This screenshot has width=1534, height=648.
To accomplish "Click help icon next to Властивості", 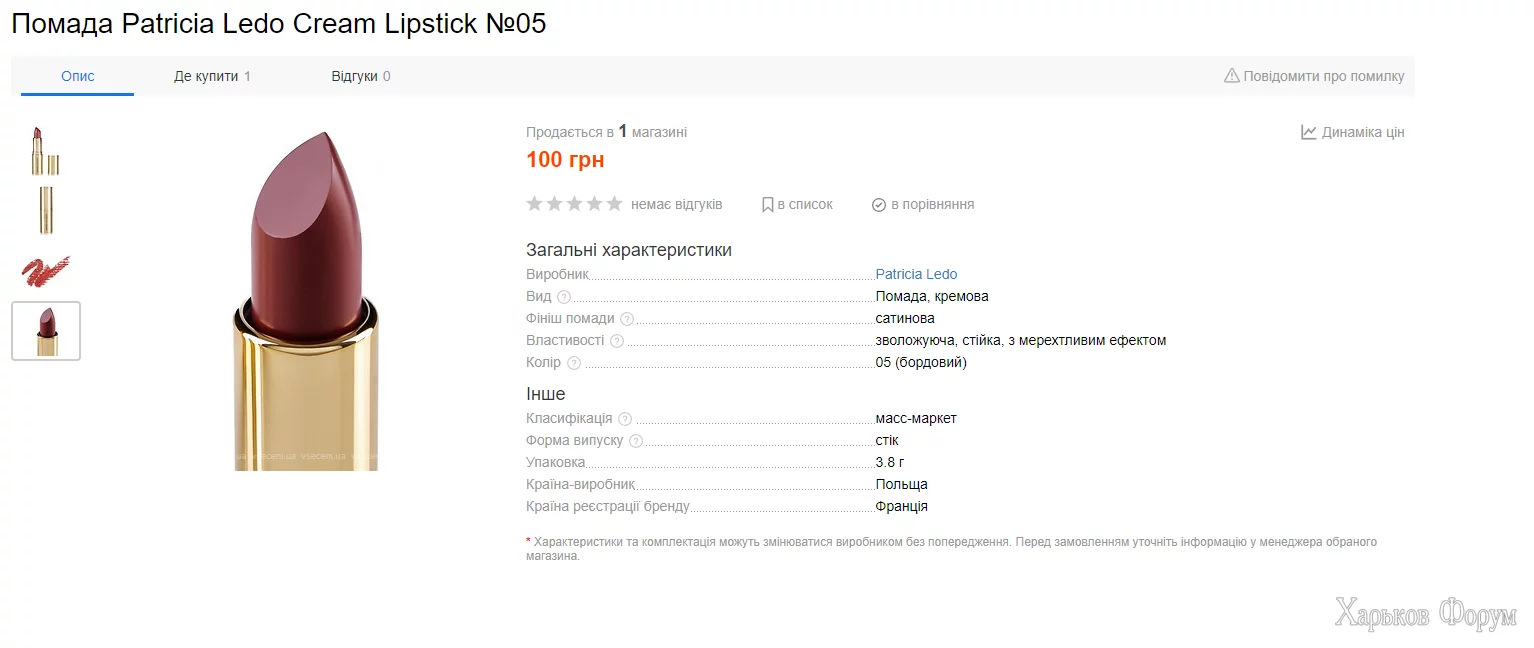I will (617, 341).
